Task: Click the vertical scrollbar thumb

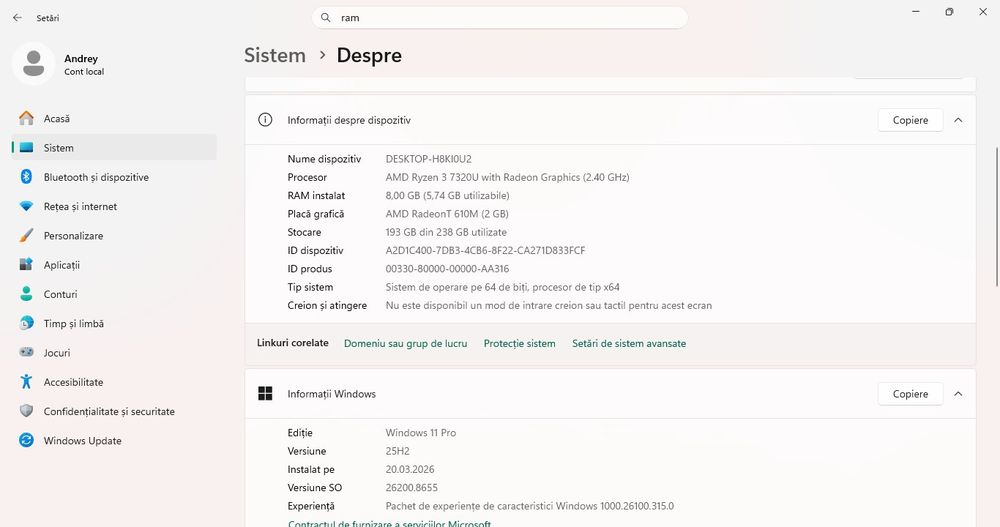Action: (997, 217)
